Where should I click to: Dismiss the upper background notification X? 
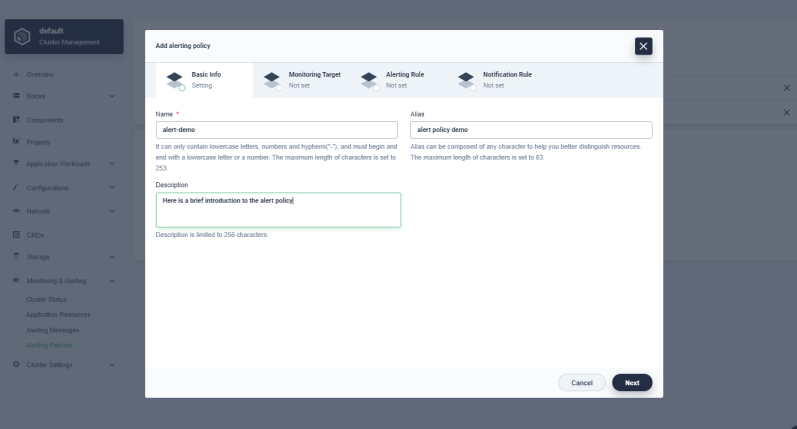tap(786, 88)
